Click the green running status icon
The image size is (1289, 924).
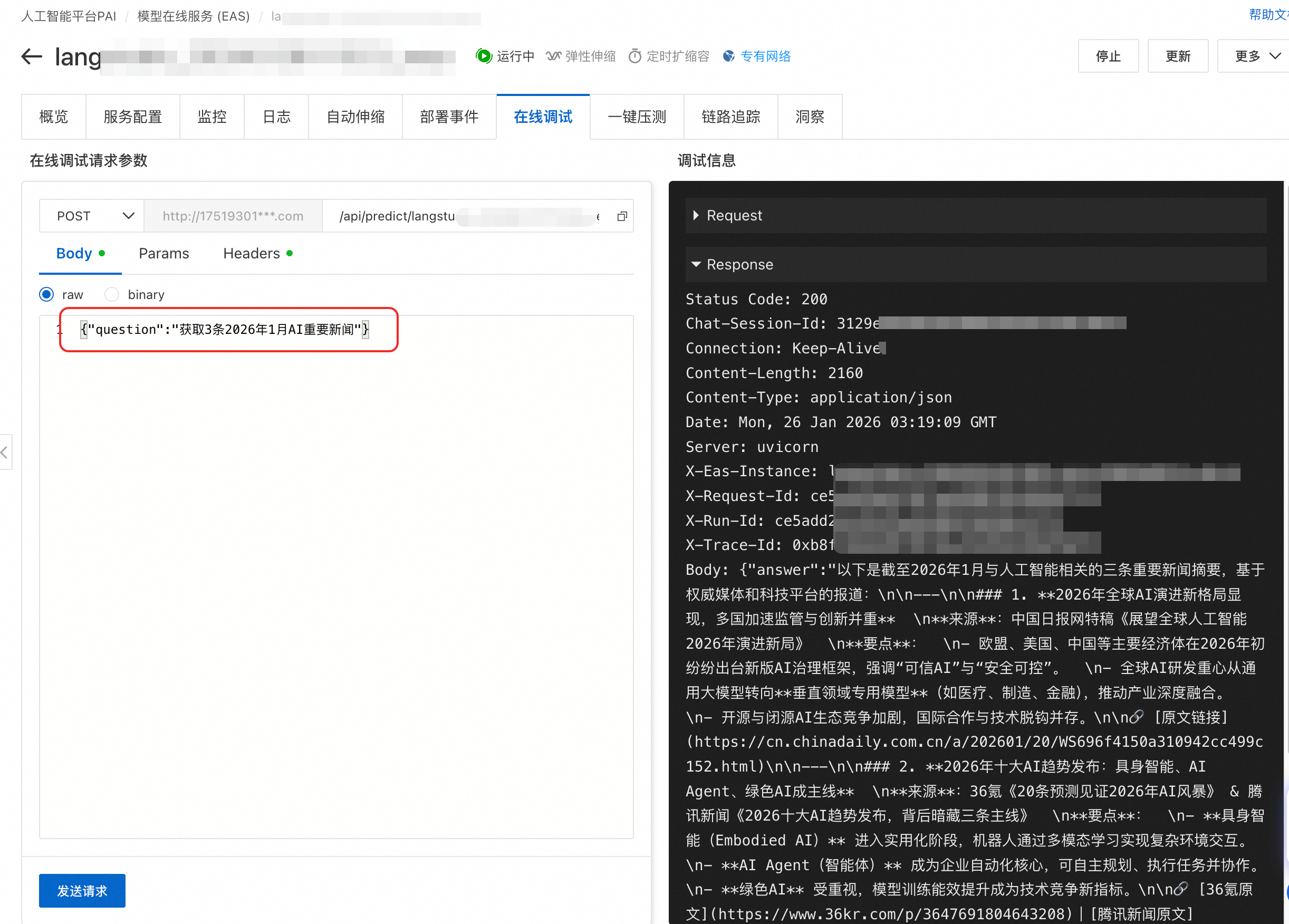(484, 56)
